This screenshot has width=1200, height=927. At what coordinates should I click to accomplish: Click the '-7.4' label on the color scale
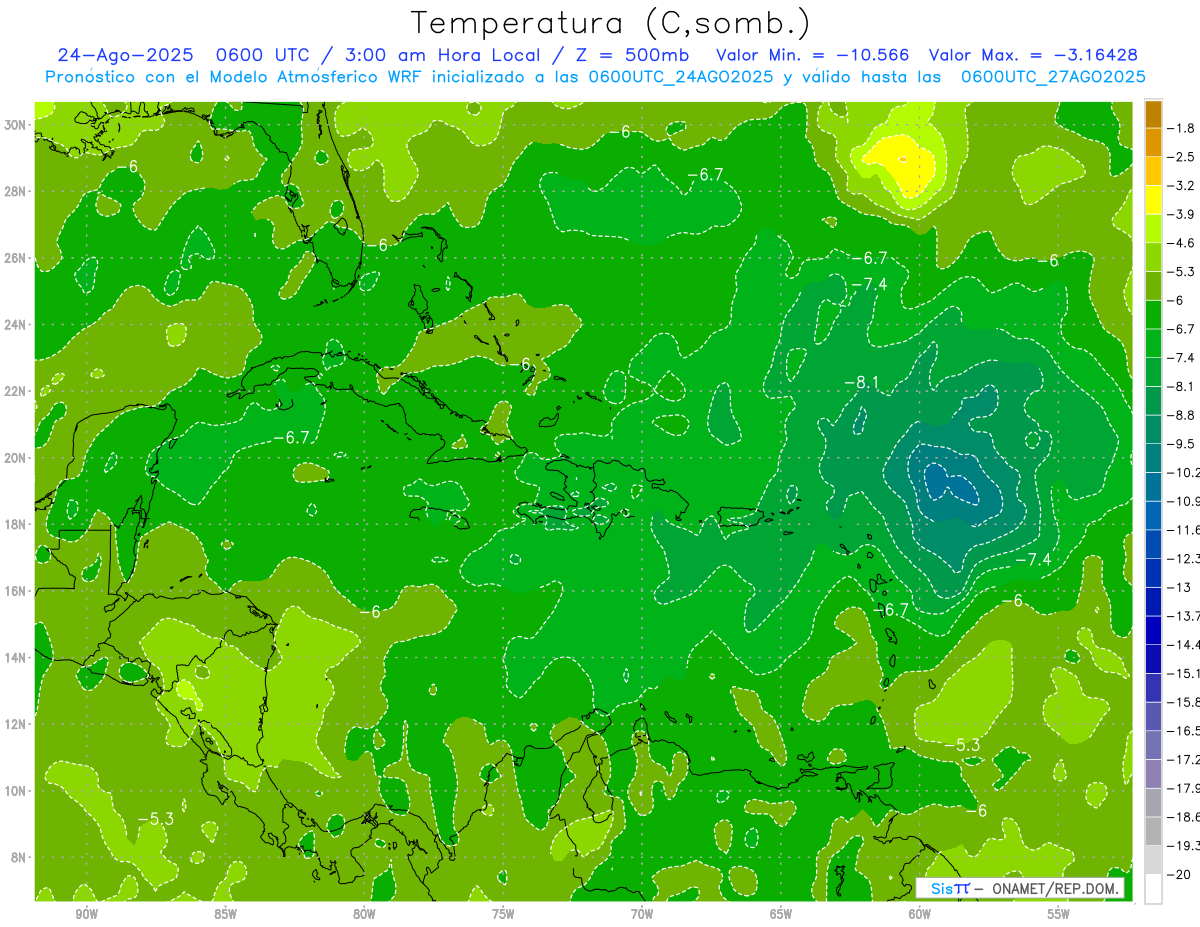coord(1181,357)
